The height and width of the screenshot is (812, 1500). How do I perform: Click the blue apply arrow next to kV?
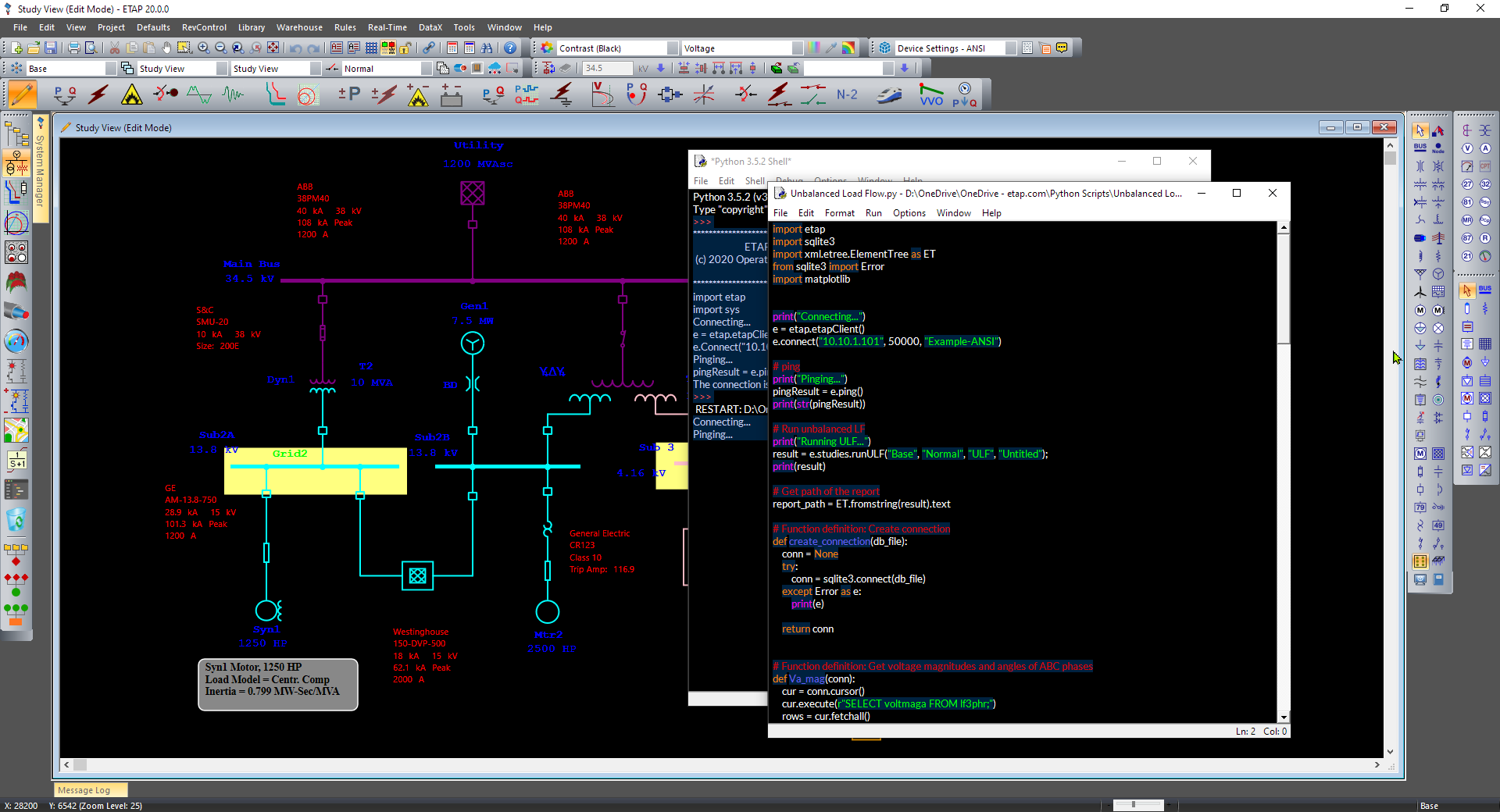click(x=661, y=68)
